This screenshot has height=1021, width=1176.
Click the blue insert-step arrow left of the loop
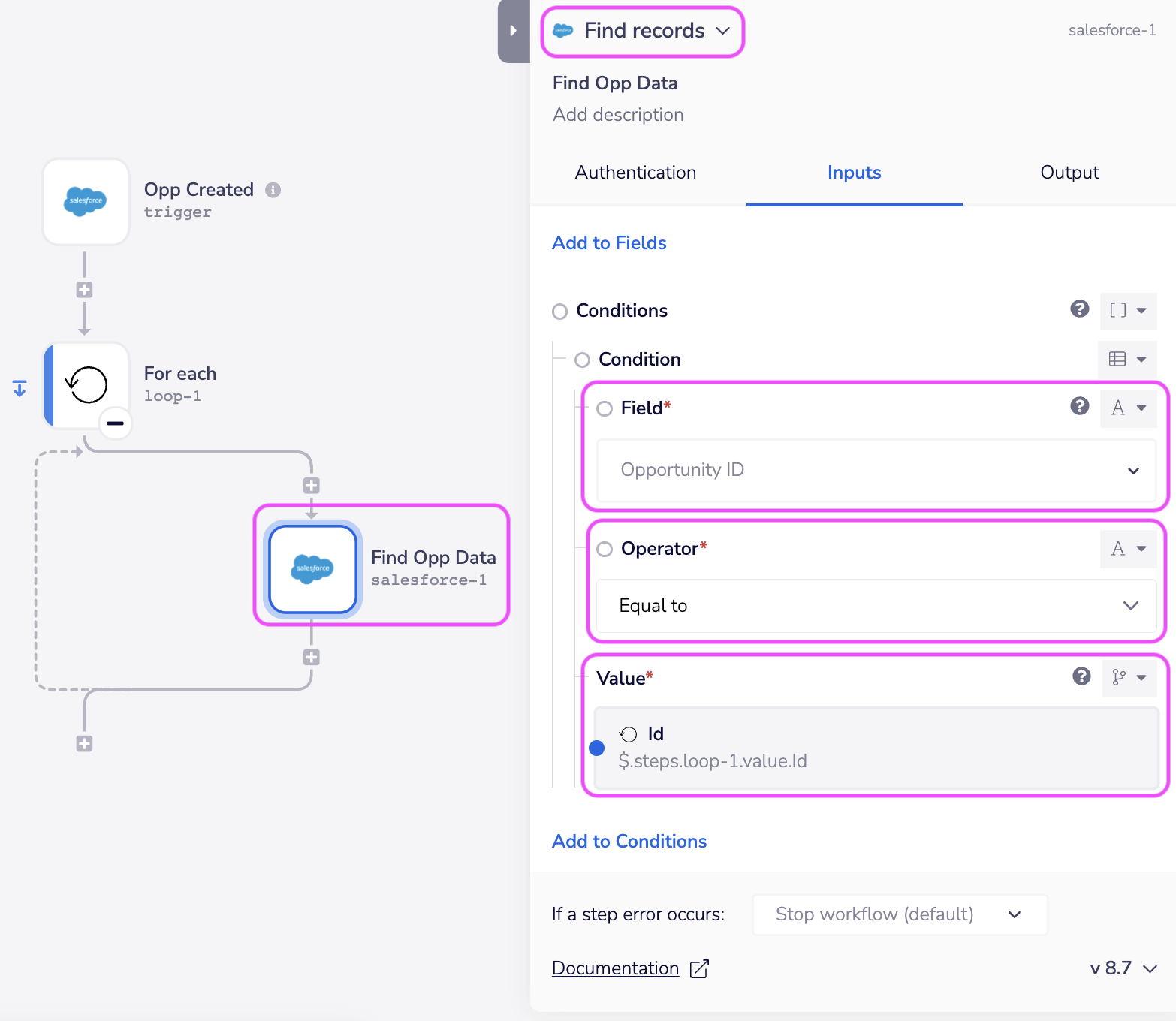pos(19,387)
